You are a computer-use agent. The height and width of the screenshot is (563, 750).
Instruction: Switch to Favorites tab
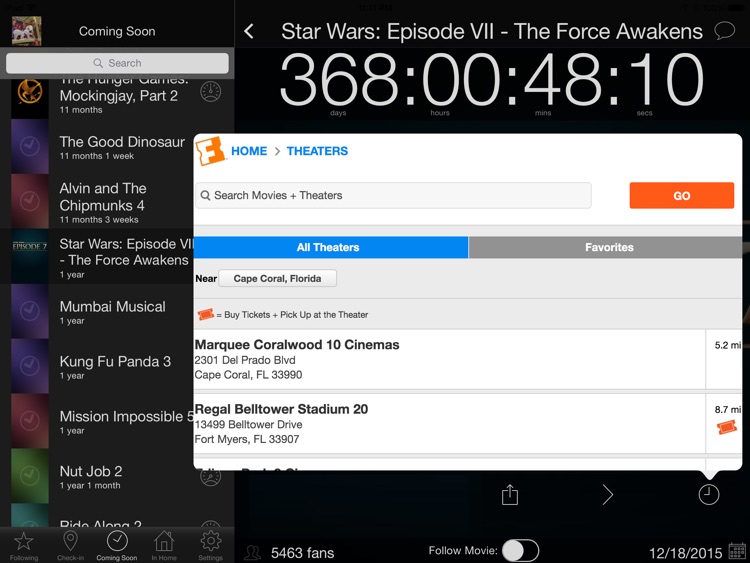point(606,247)
